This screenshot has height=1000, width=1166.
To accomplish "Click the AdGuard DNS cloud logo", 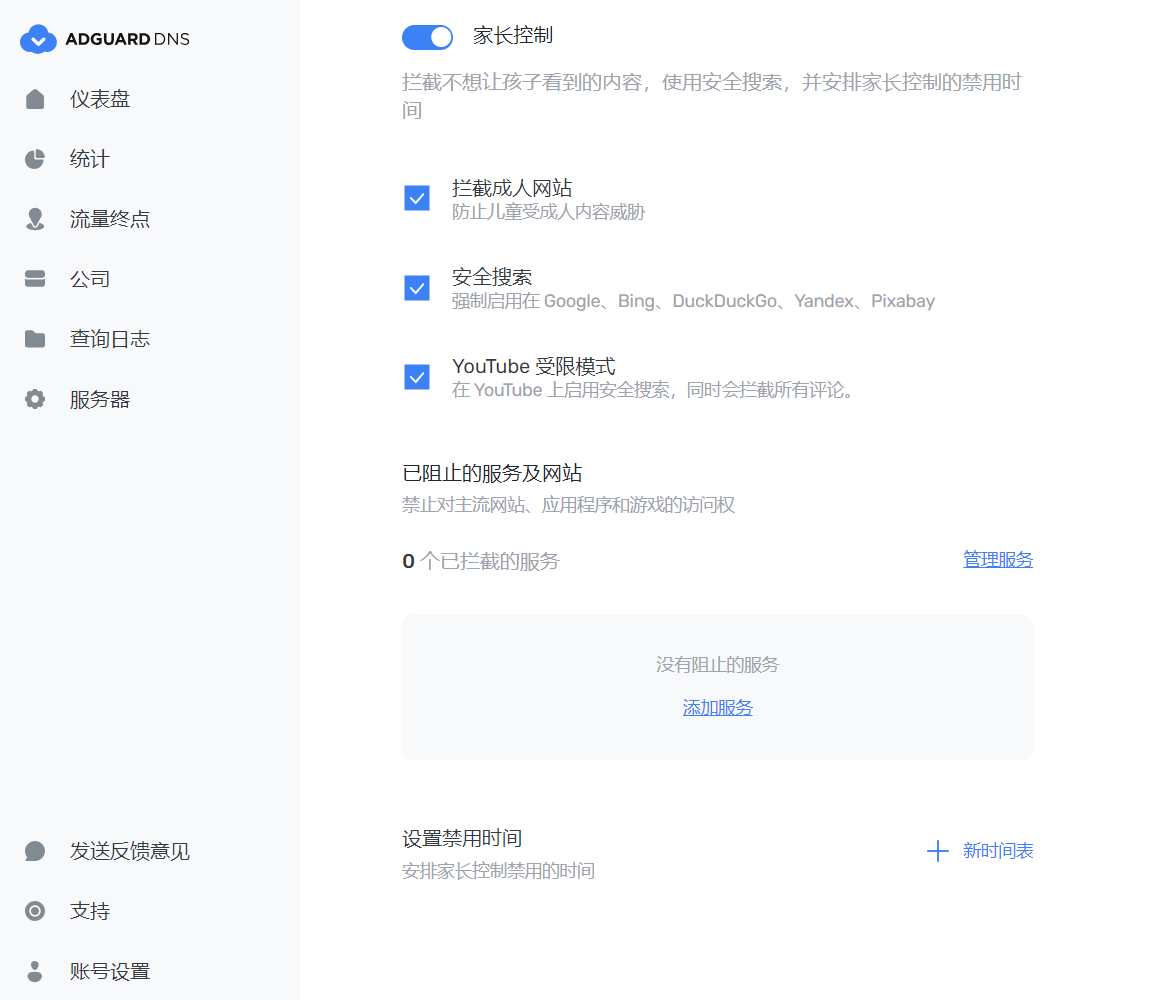I will coord(38,39).
